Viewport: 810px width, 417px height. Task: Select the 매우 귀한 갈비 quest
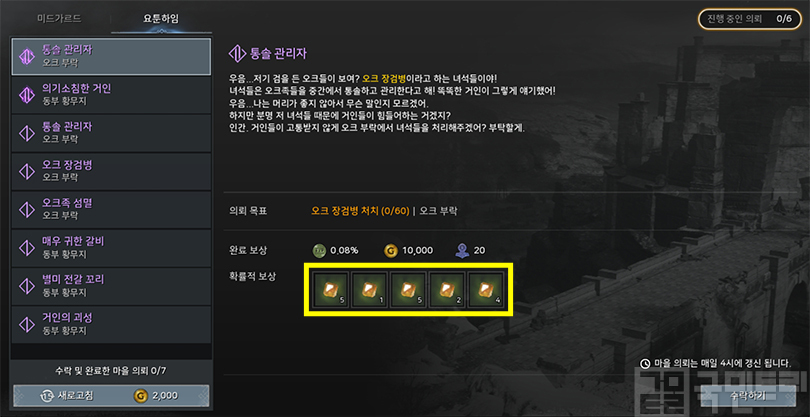[111, 248]
